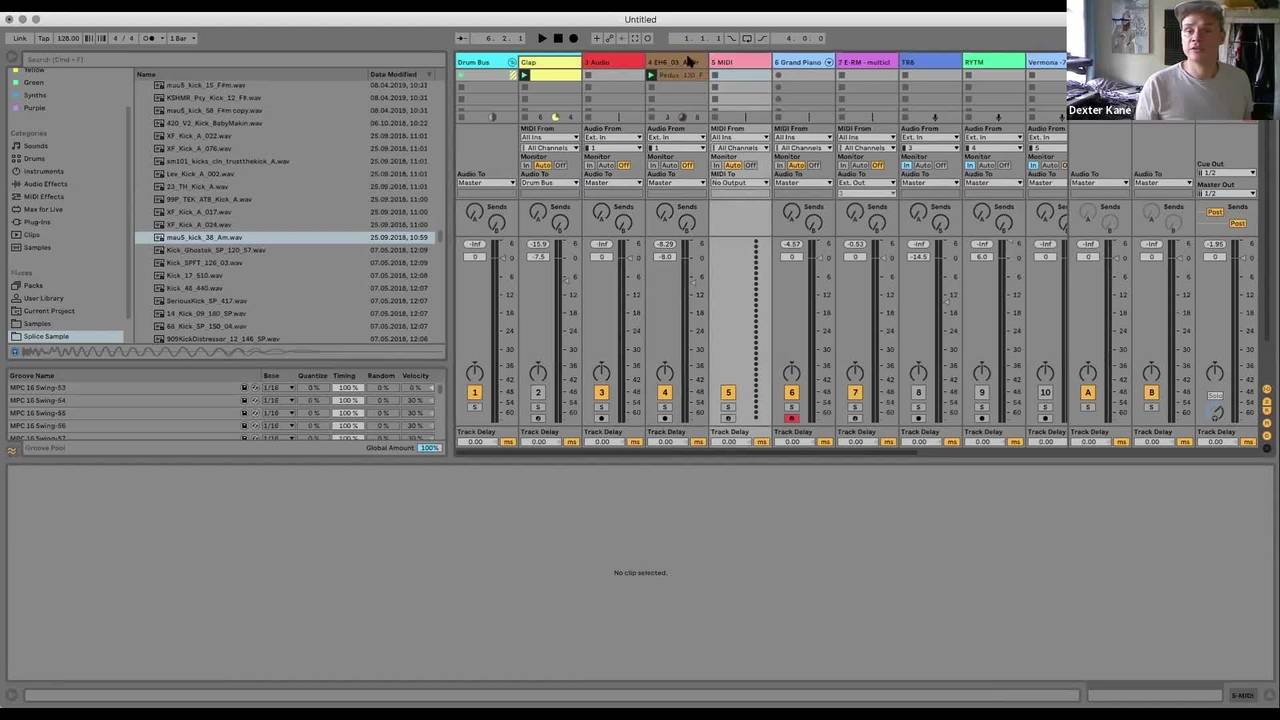Select the Sounds category in browser

(36, 146)
